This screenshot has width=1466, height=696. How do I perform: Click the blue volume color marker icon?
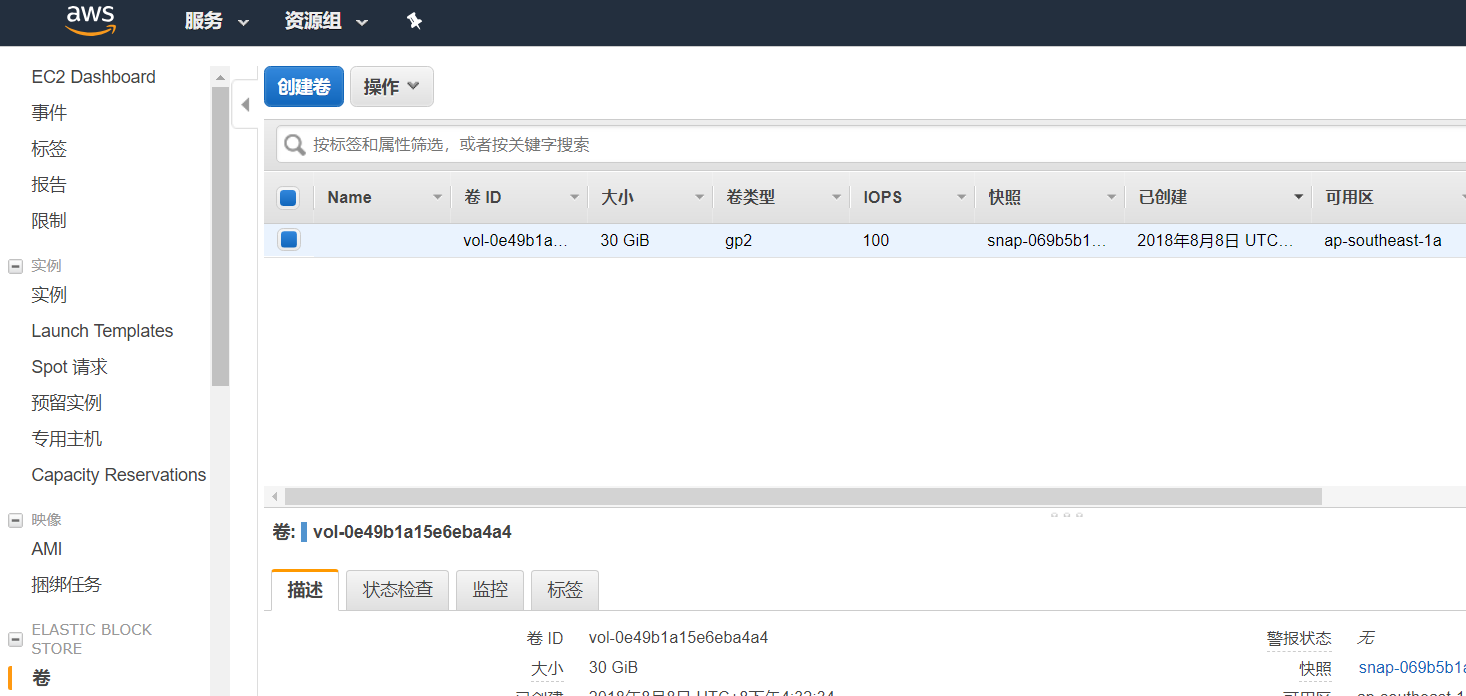coord(304,532)
